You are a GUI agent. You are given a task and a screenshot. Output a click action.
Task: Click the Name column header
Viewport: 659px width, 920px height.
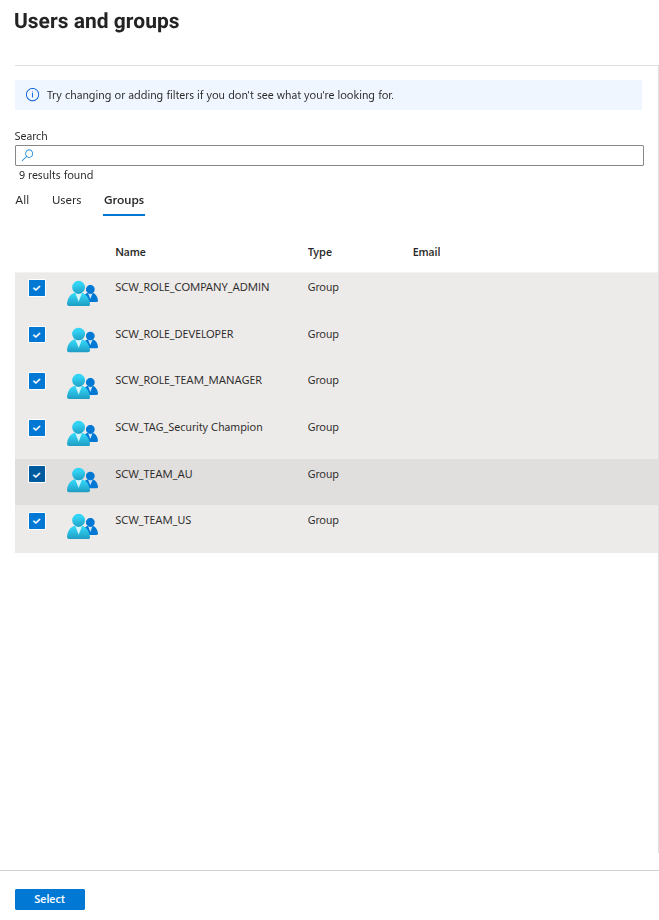pyautogui.click(x=130, y=252)
